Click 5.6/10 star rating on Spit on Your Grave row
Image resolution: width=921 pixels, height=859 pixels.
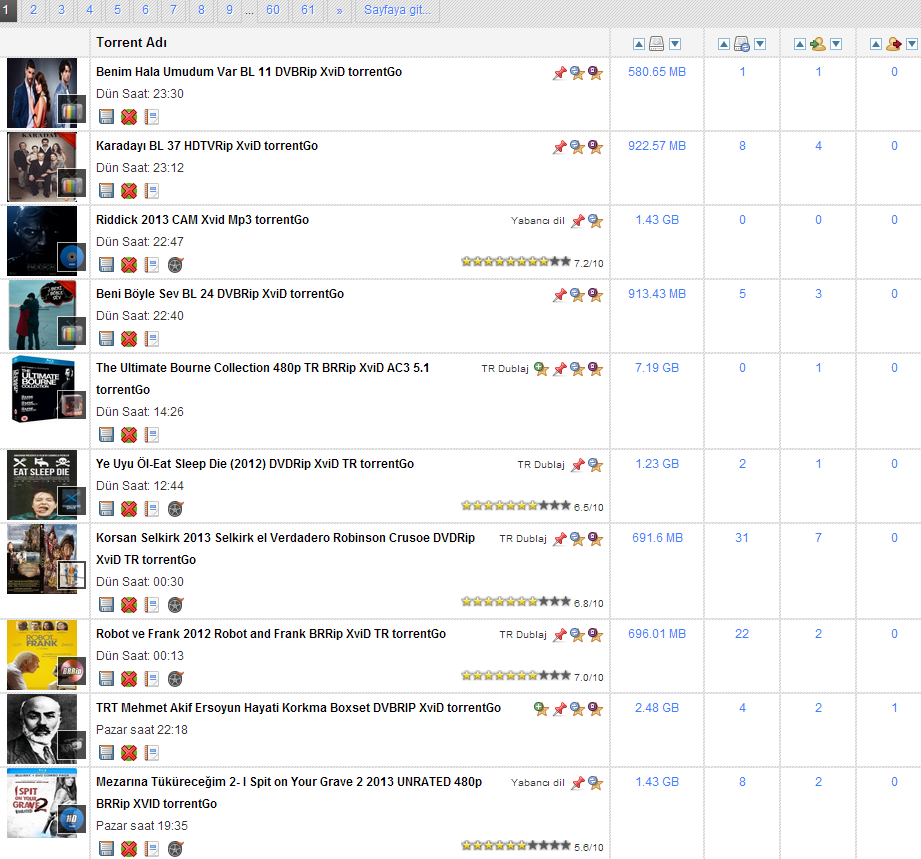(x=532, y=846)
